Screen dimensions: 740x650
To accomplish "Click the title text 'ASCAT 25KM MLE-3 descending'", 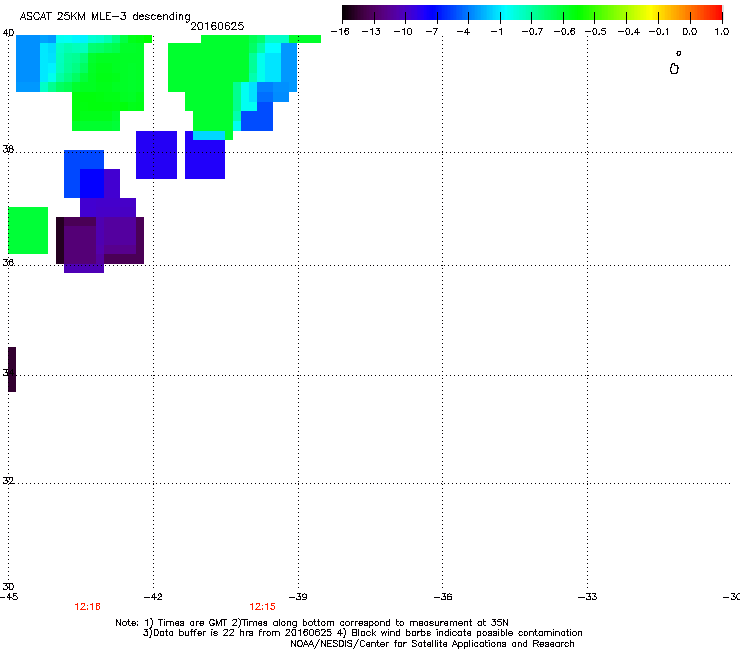I will [x=105, y=17].
